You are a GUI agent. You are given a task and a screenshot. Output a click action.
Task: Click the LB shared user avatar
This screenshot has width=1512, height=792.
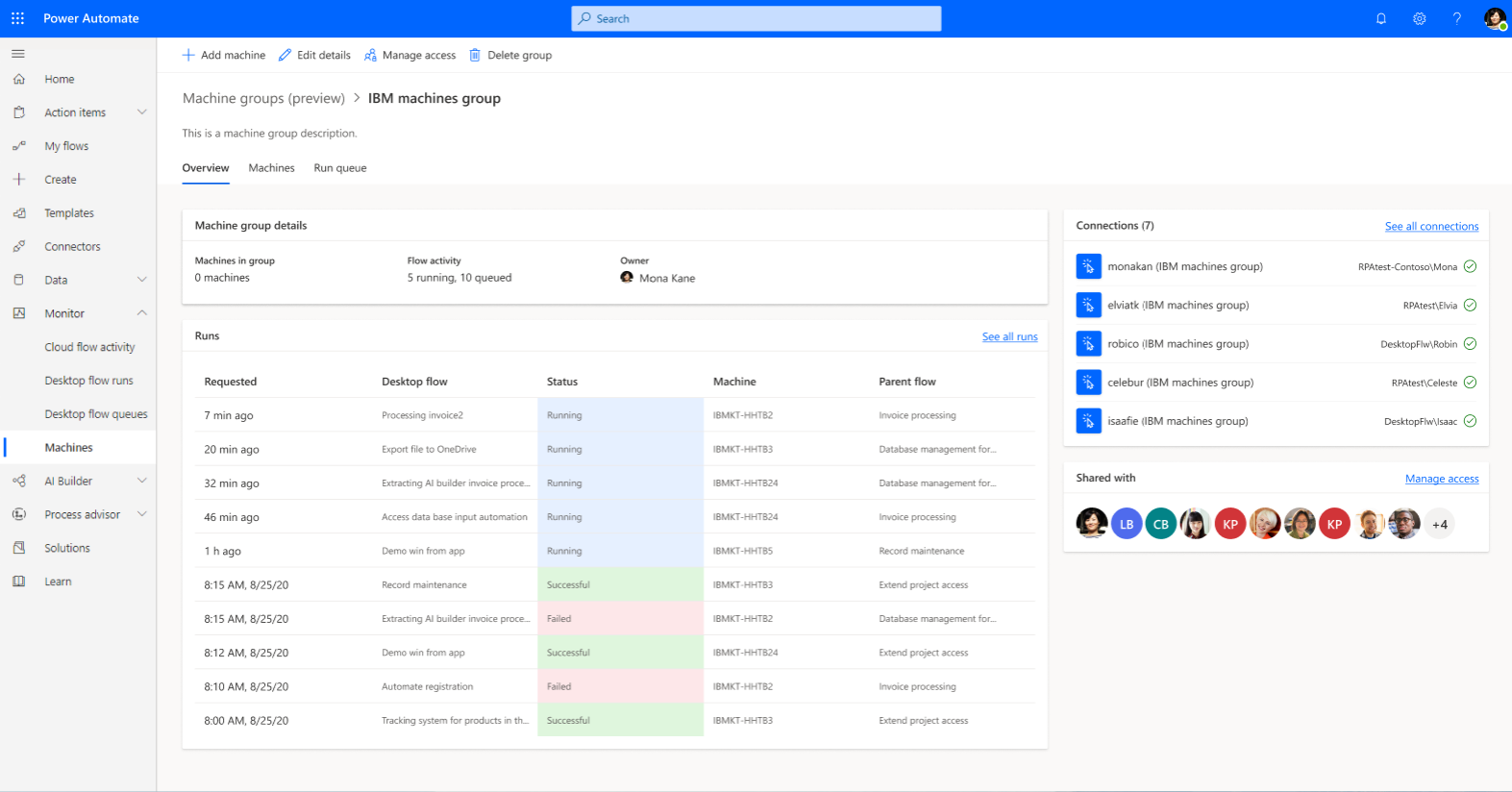click(1127, 524)
